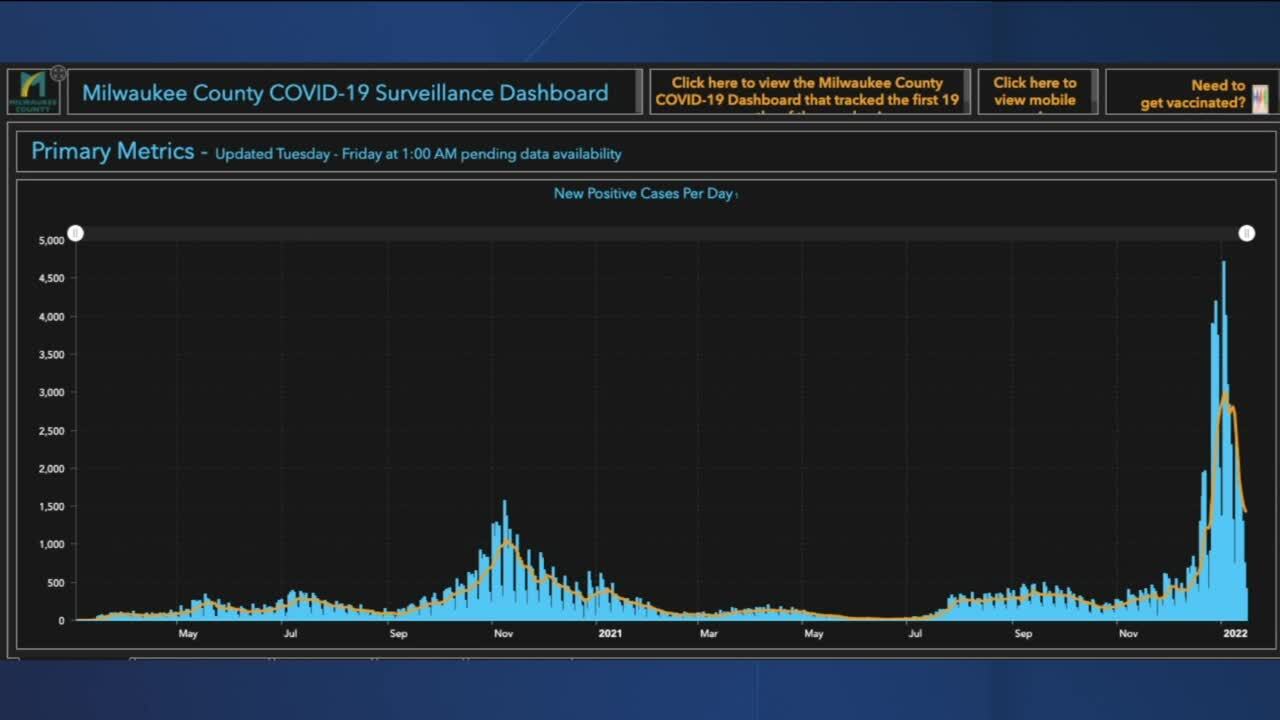
Task: Grab the left handle of the date range slider
Action: pyautogui.click(x=76, y=233)
